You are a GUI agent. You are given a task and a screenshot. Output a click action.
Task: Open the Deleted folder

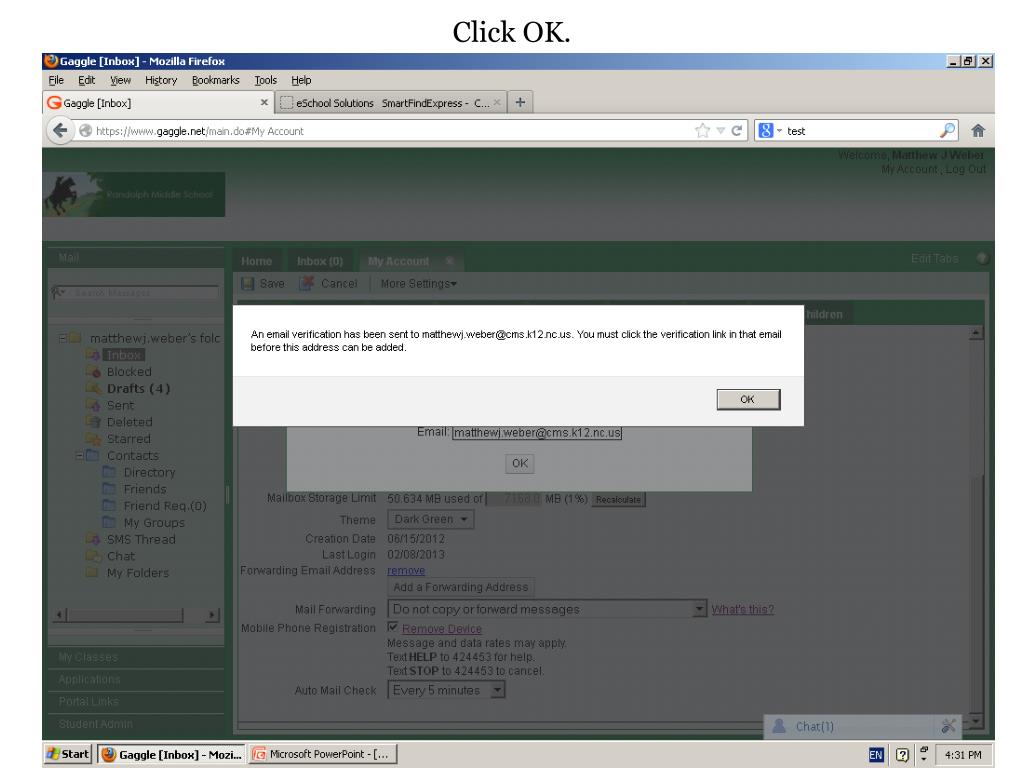(x=129, y=423)
